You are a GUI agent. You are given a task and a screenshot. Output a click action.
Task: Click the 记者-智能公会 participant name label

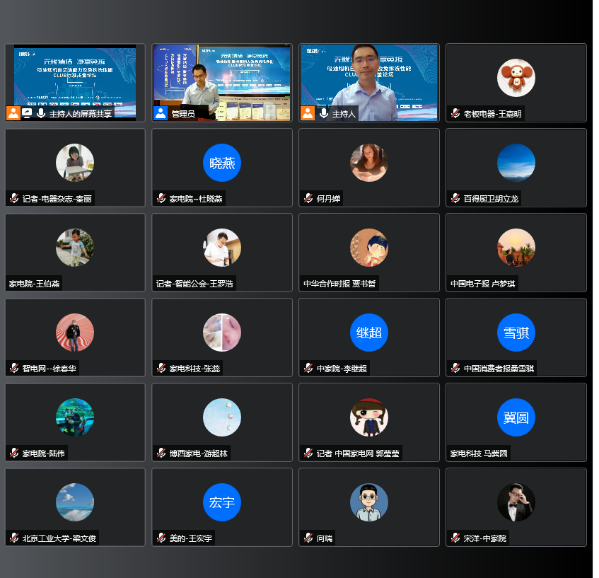[x=194, y=283]
